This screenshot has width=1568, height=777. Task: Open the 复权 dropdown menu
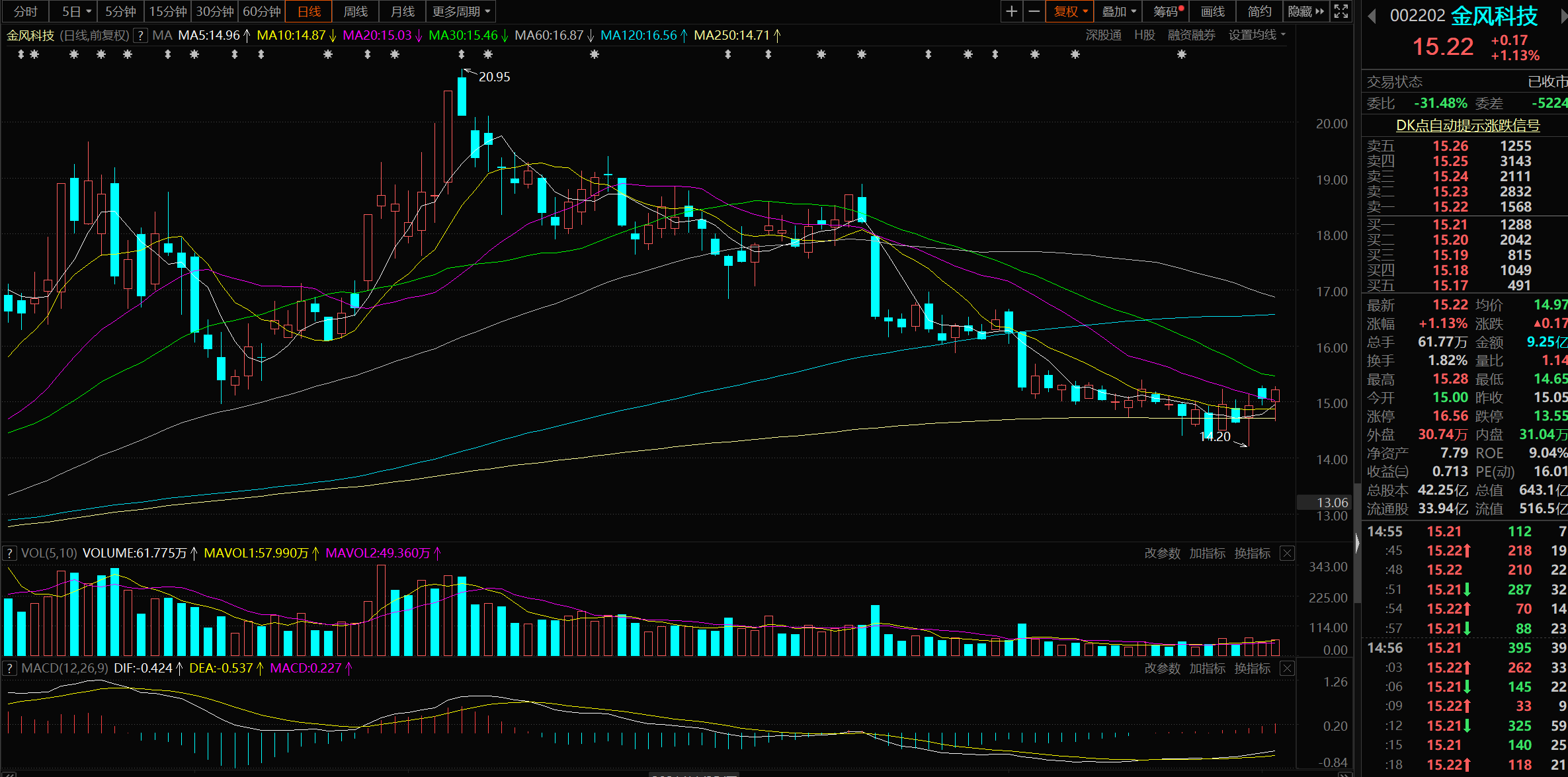pos(1069,11)
